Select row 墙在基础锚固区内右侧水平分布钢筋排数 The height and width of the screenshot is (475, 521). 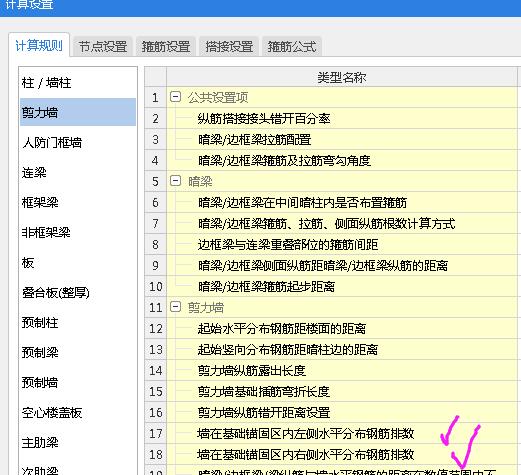342,454
